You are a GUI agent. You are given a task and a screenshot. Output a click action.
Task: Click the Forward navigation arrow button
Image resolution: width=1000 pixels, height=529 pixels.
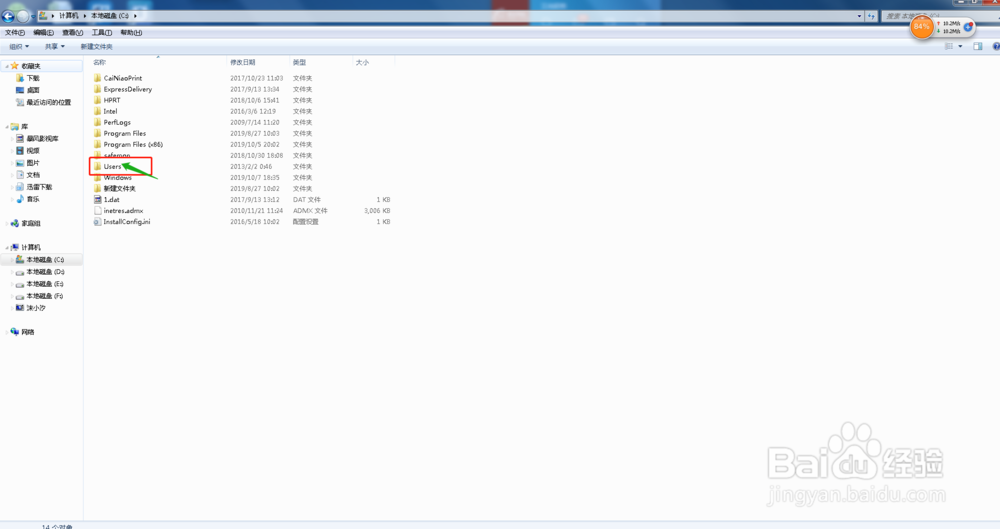coord(23,16)
